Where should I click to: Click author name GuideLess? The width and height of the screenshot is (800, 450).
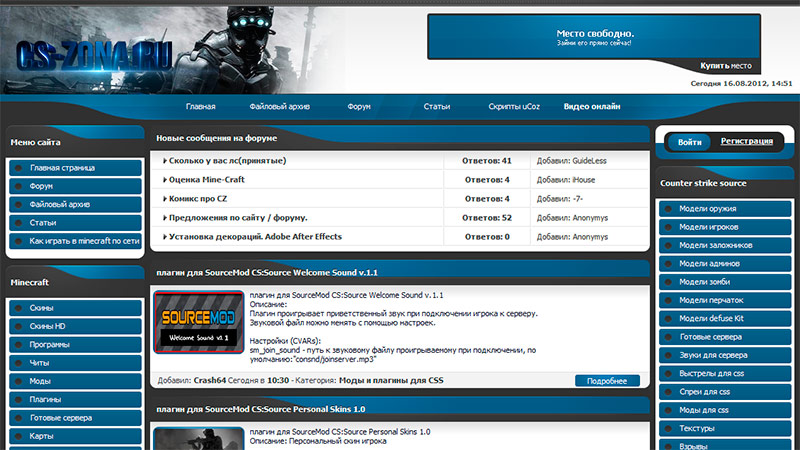(x=589, y=161)
